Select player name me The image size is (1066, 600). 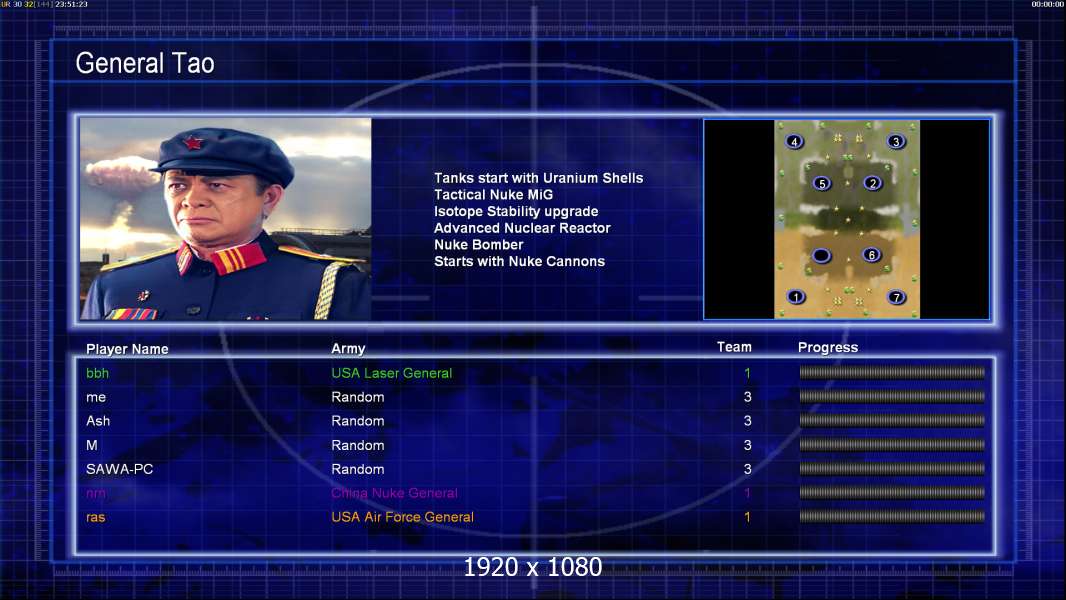coord(96,397)
